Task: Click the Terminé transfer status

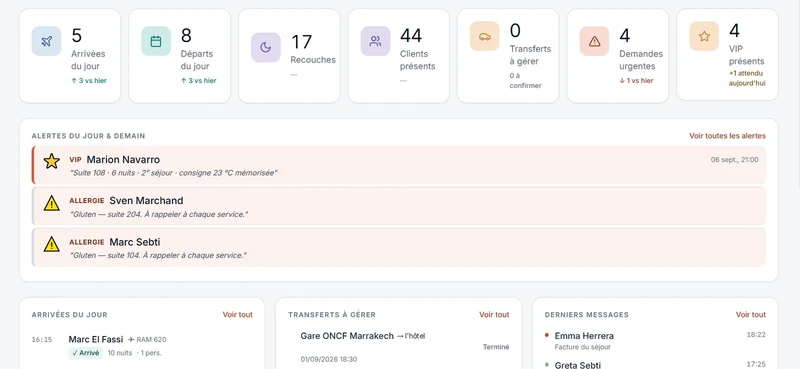Action: 496,347
